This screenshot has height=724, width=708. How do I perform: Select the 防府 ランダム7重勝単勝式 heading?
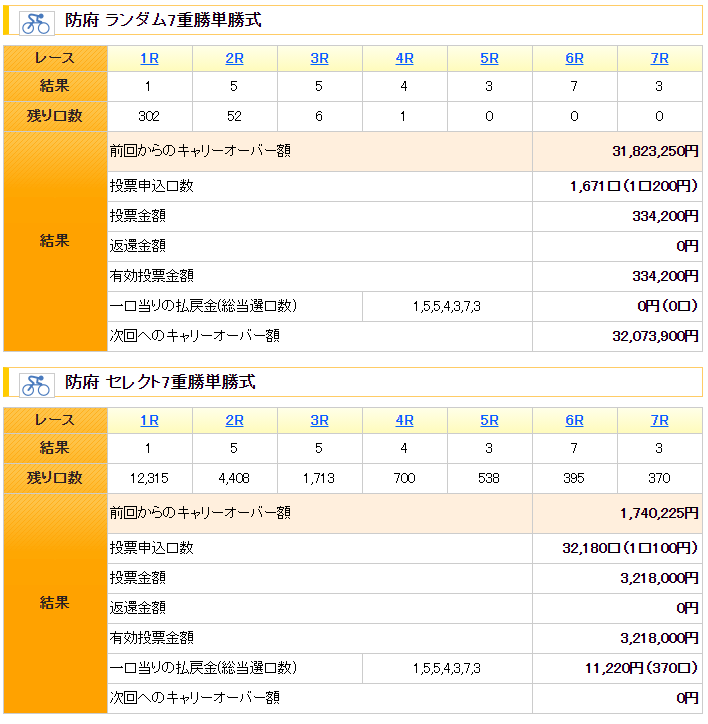163,20
